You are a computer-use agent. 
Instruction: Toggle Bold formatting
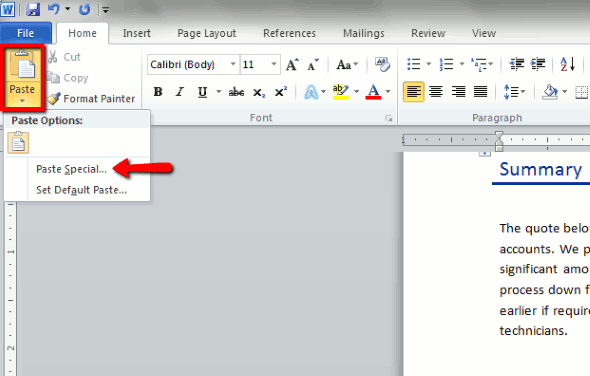coord(158,92)
